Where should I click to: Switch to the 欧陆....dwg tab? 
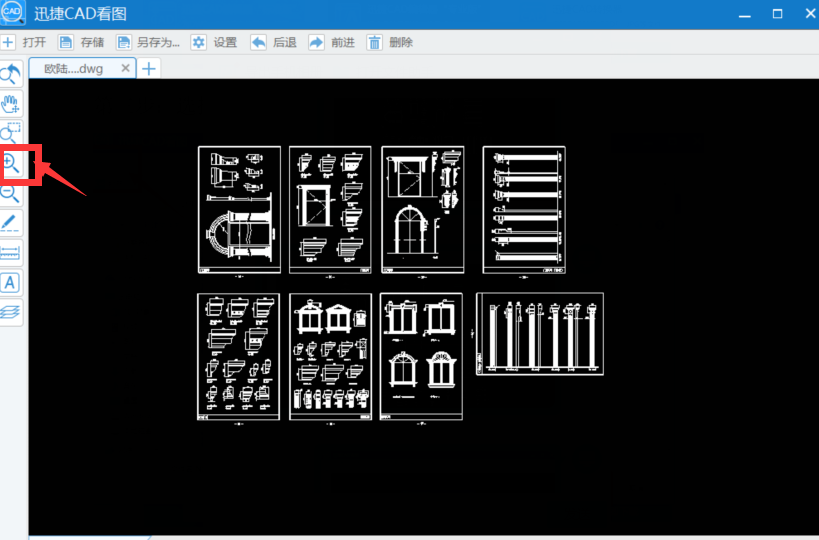click(x=74, y=69)
